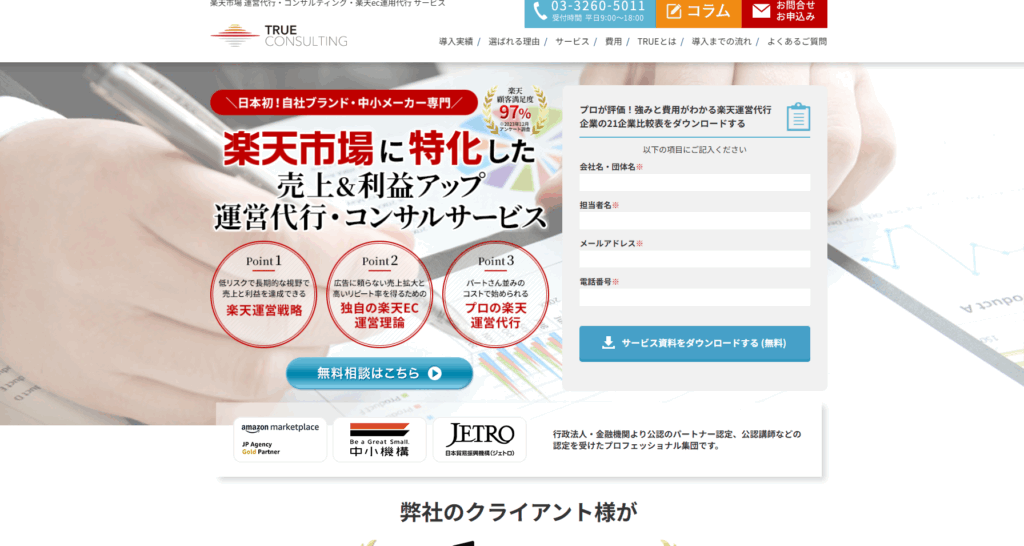Select the 電話番号 input field
Viewport: 1024px width, 546px height.
click(694, 297)
